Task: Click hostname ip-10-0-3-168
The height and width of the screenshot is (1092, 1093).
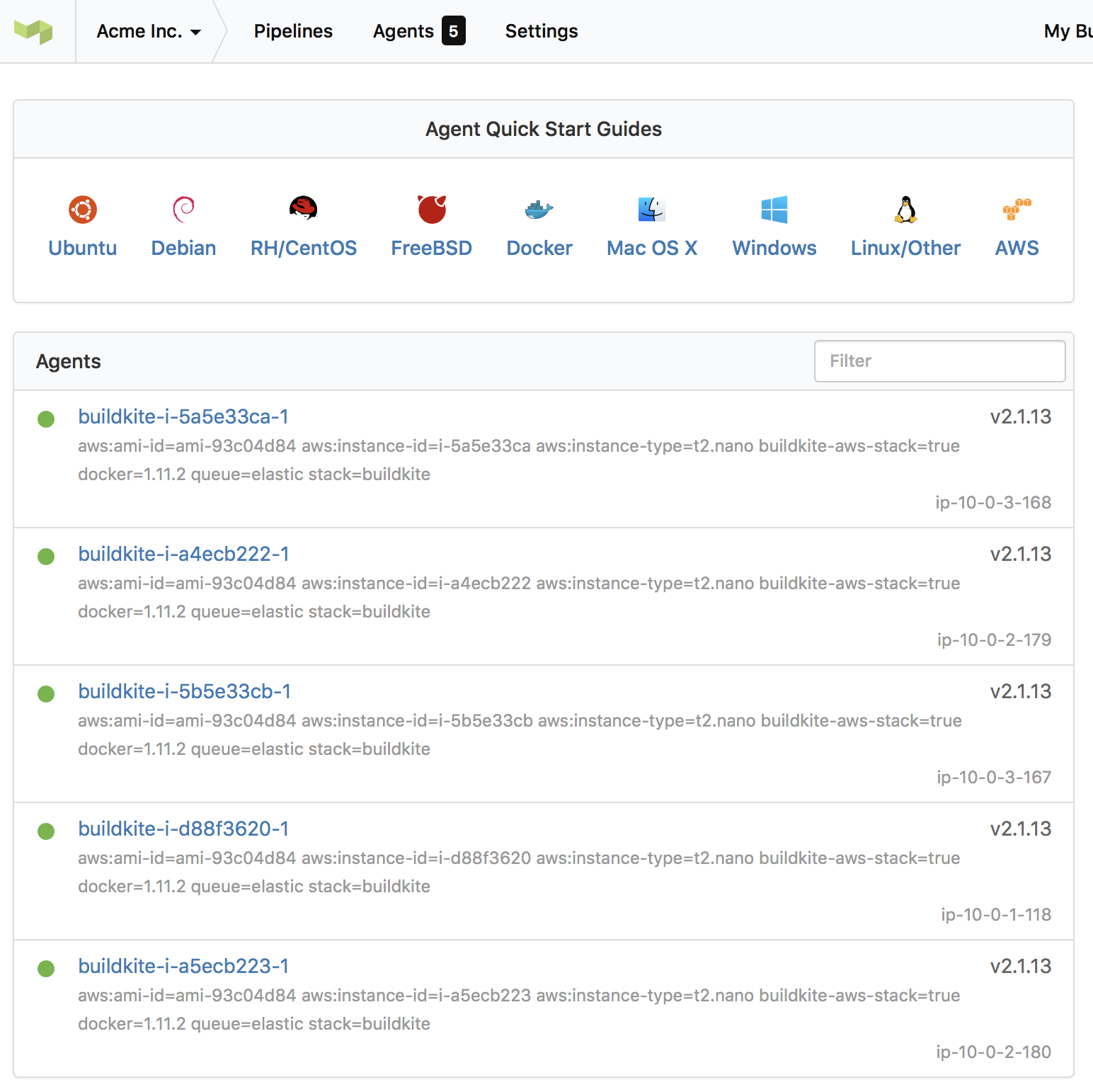Action: 993,502
